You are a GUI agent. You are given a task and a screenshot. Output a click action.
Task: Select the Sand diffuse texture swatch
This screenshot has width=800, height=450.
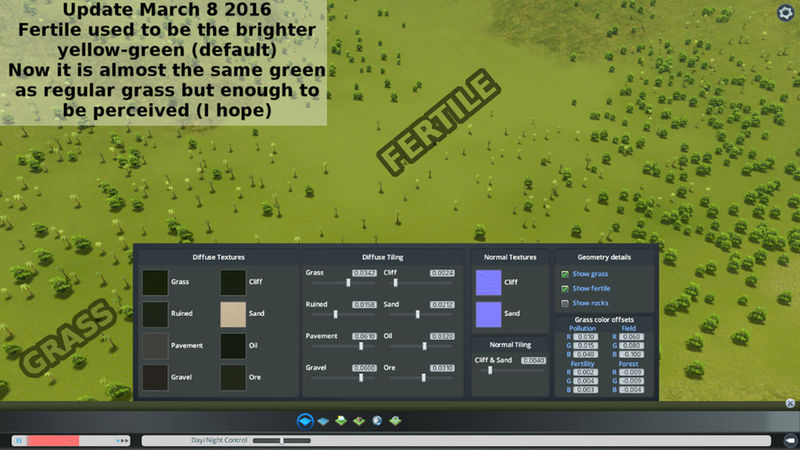click(234, 314)
